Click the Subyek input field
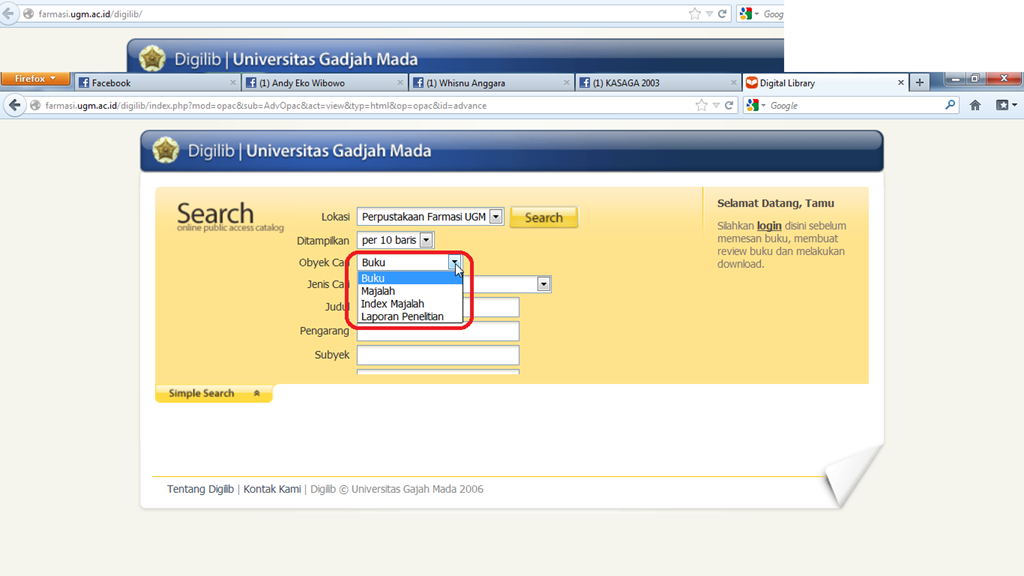 point(438,355)
